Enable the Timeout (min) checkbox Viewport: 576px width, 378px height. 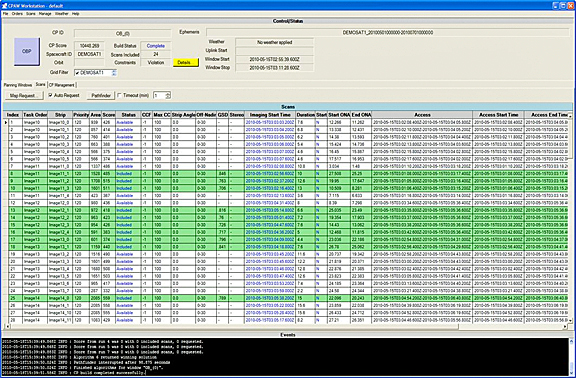tap(119, 95)
